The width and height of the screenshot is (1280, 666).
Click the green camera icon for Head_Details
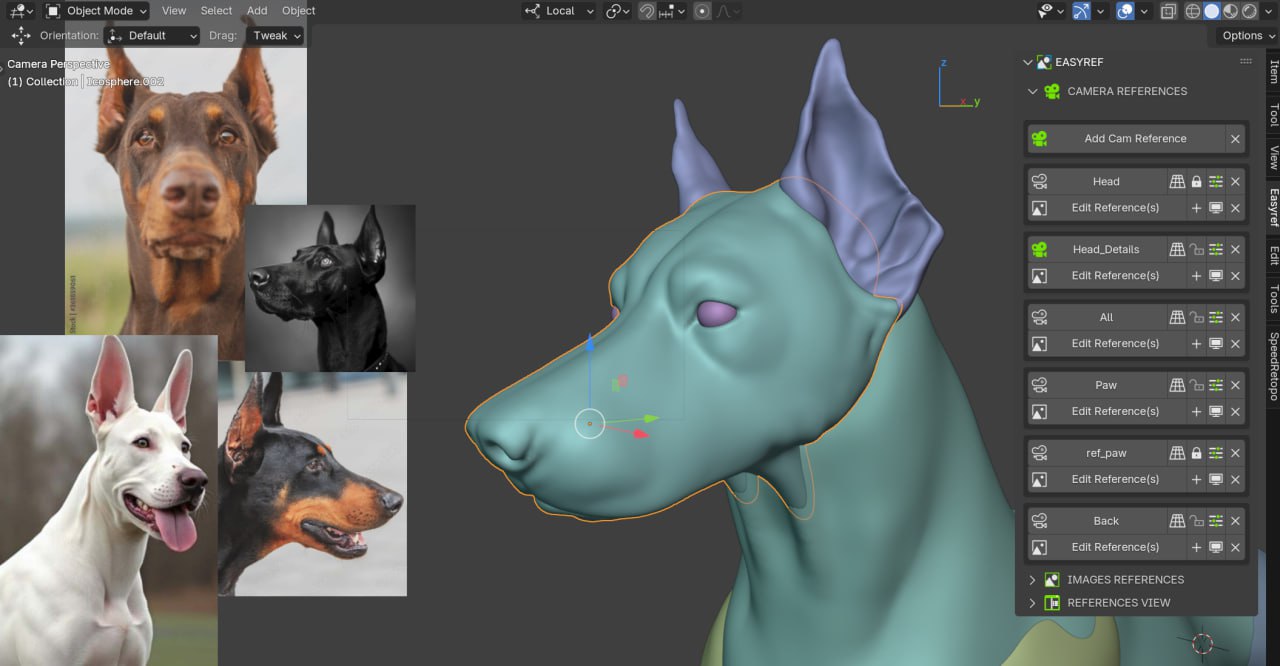click(x=1039, y=250)
